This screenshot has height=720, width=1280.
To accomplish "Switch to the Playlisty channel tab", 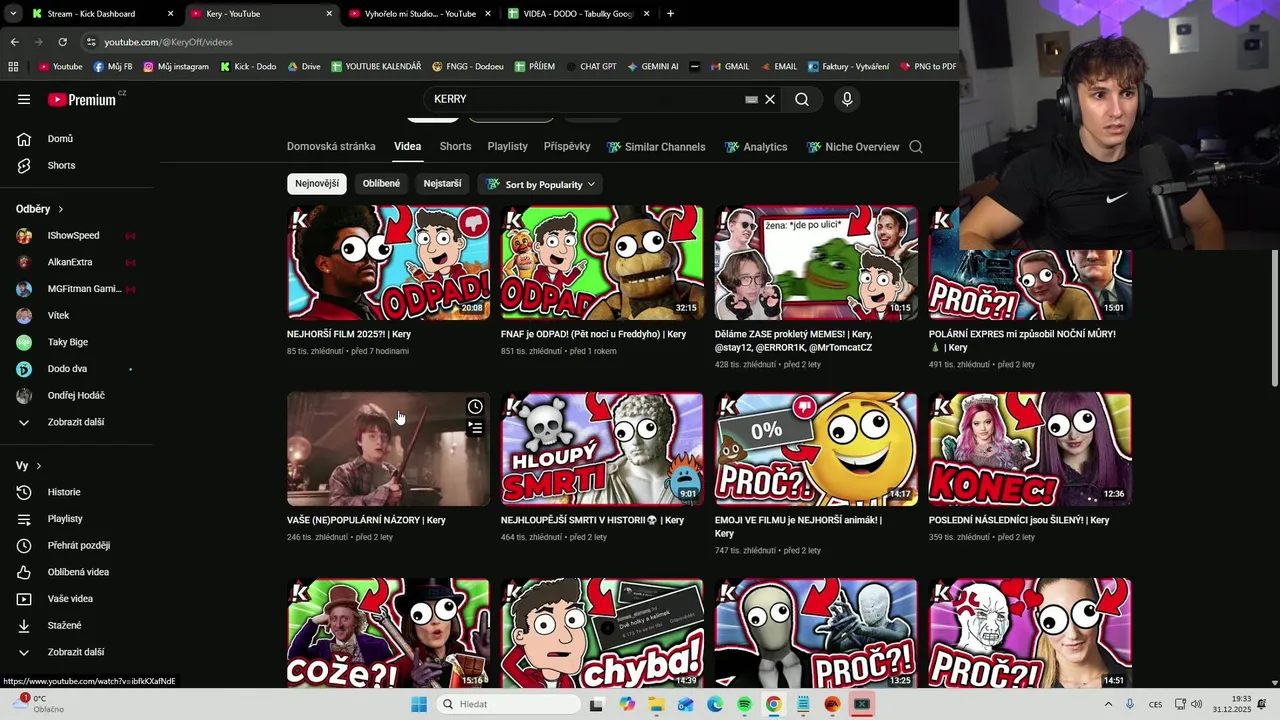I will click(507, 147).
